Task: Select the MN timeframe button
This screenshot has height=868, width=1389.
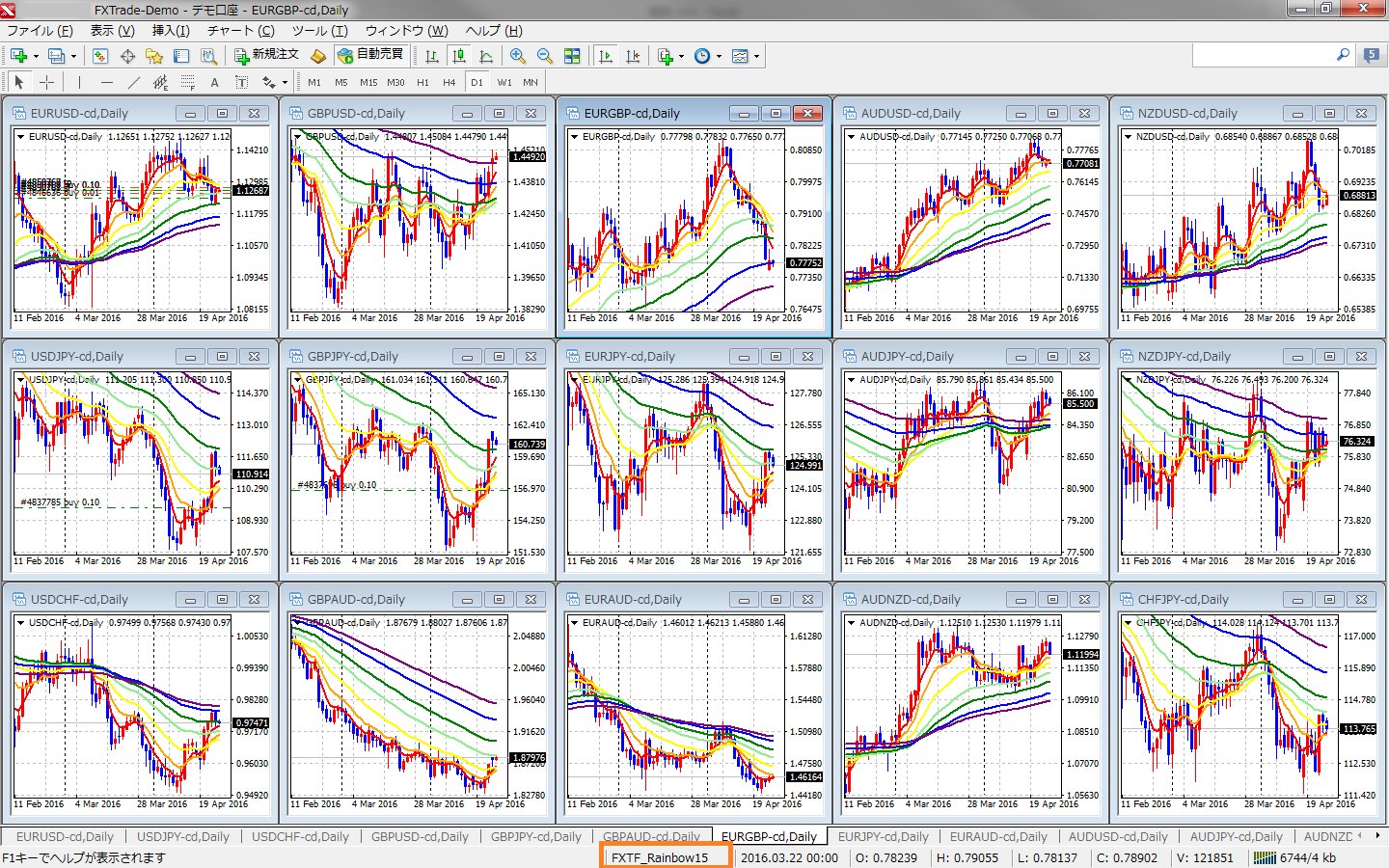Action: (531, 82)
